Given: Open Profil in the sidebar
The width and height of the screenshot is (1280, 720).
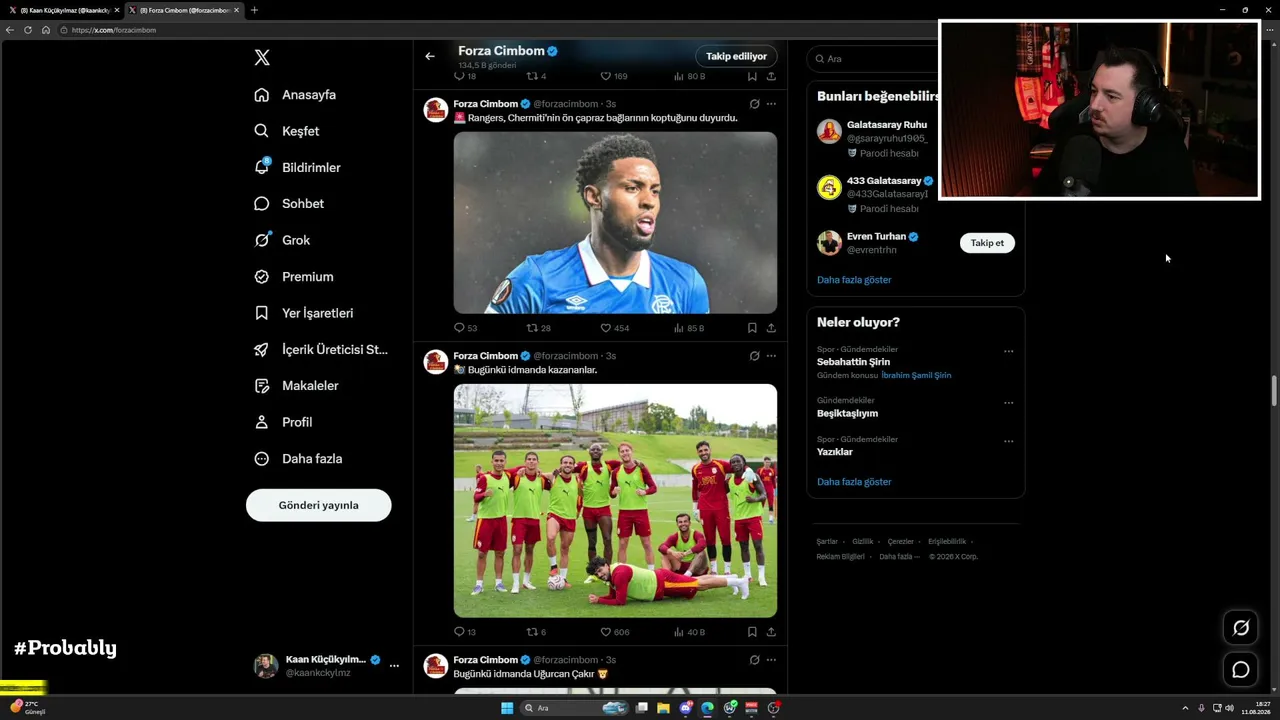Looking at the screenshot, I should (x=283, y=422).
